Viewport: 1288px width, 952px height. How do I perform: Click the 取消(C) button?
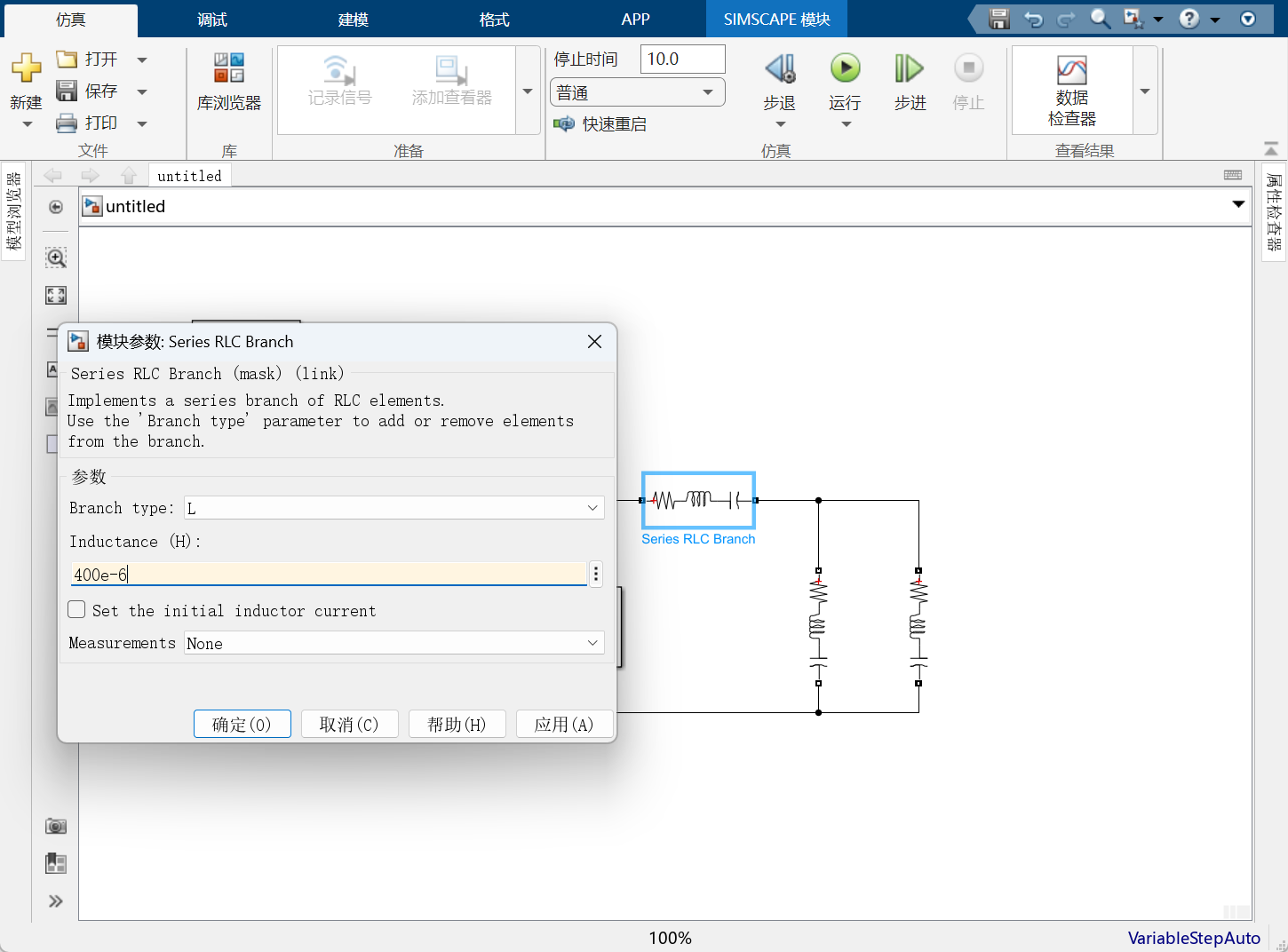click(x=349, y=725)
